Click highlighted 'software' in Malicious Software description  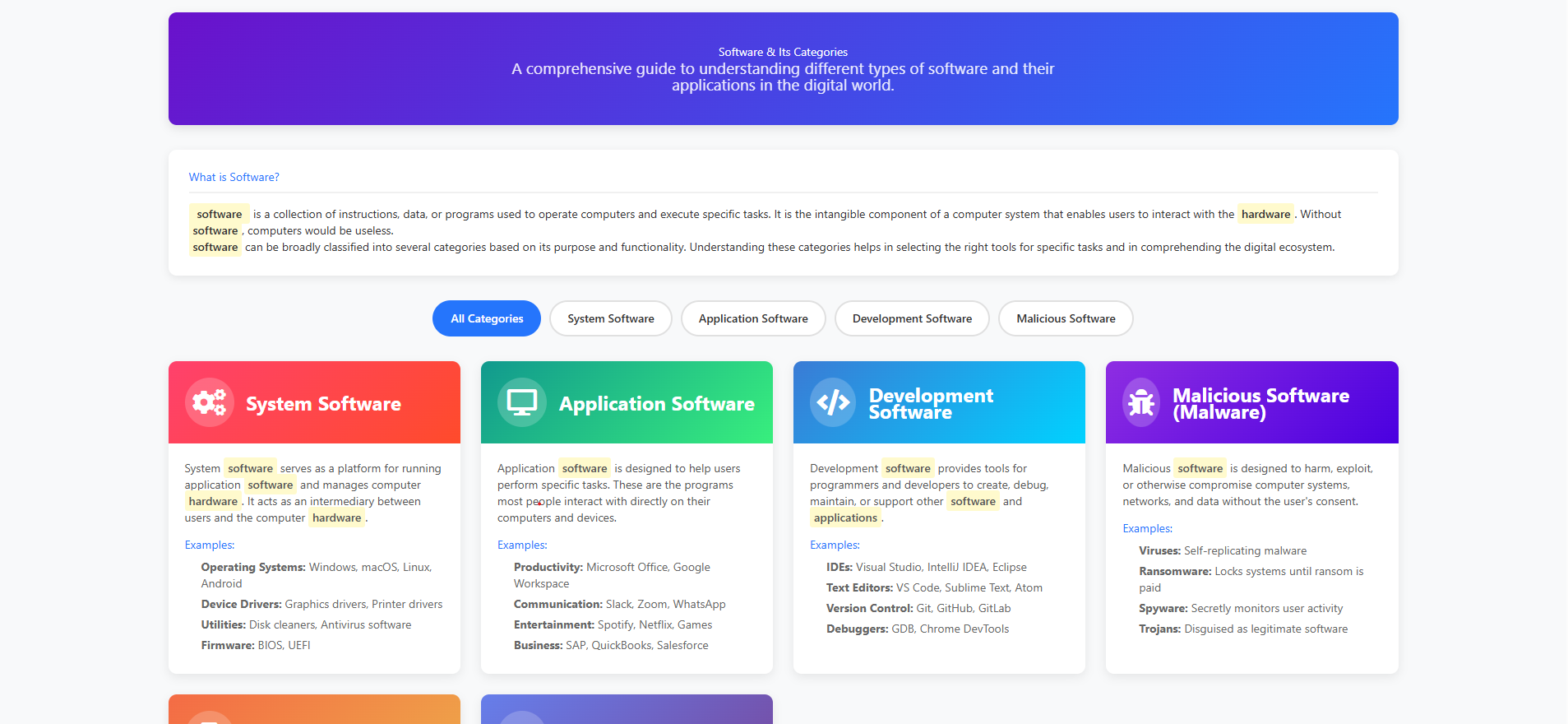pyautogui.click(x=1200, y=468)
